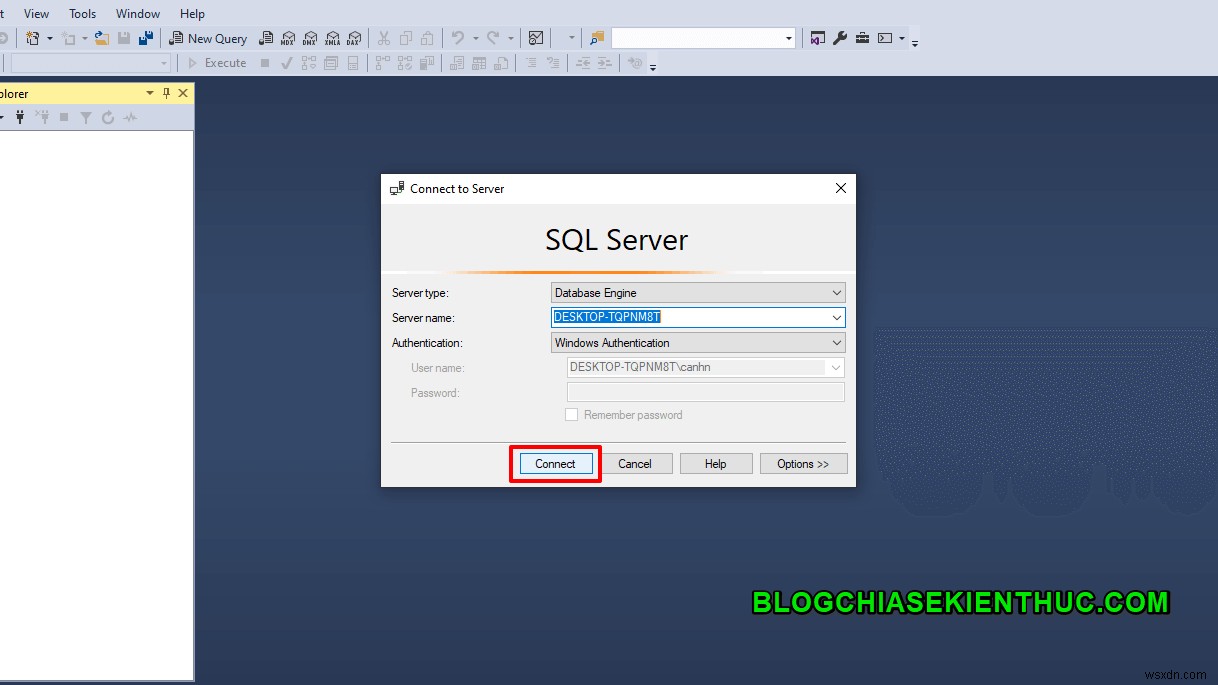Click the pin icon on the Explorer panel

click(168, 93)
